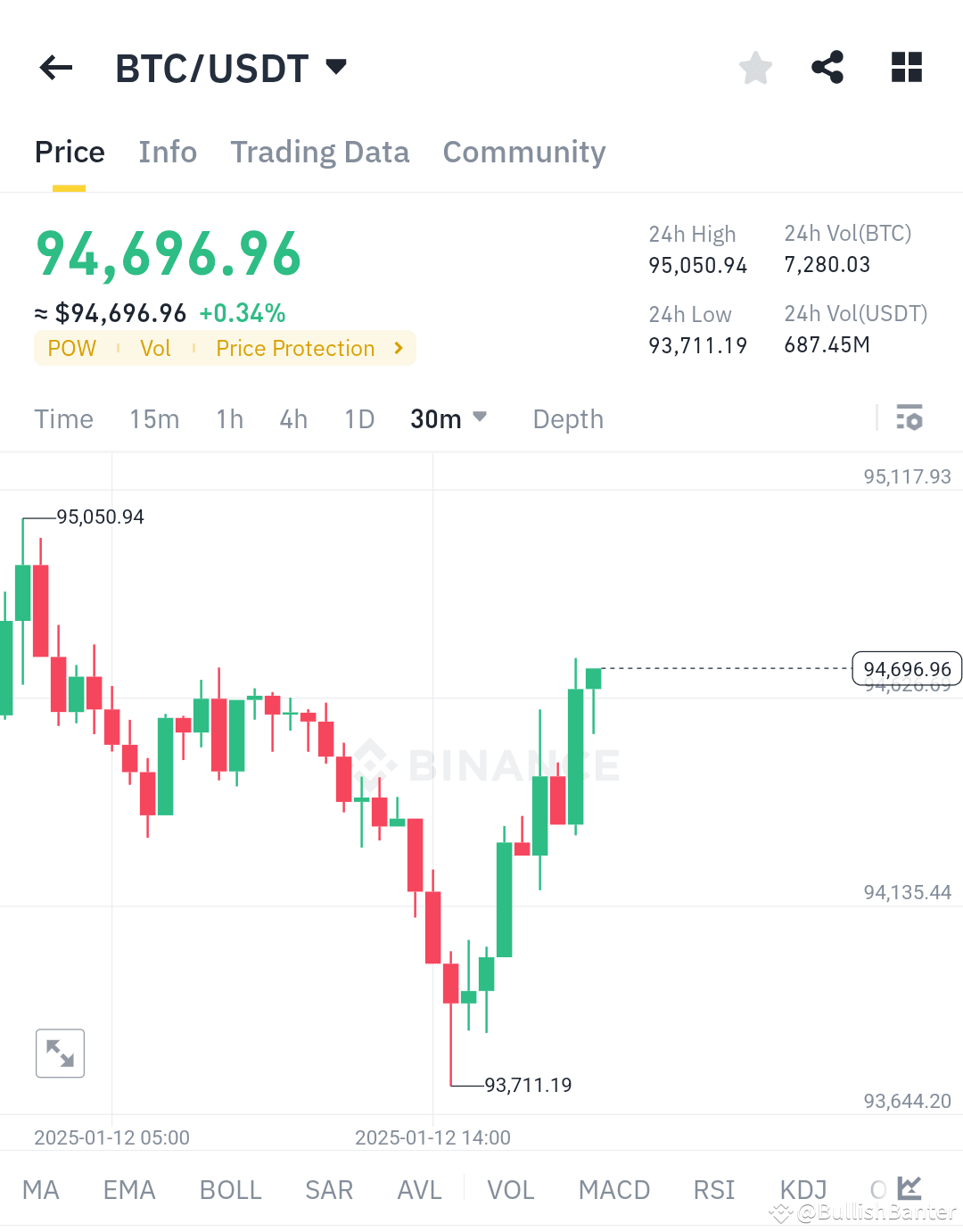963x1232 pixels.
Task: Select the RSI indicator
Action: (x=713, y=1189)
